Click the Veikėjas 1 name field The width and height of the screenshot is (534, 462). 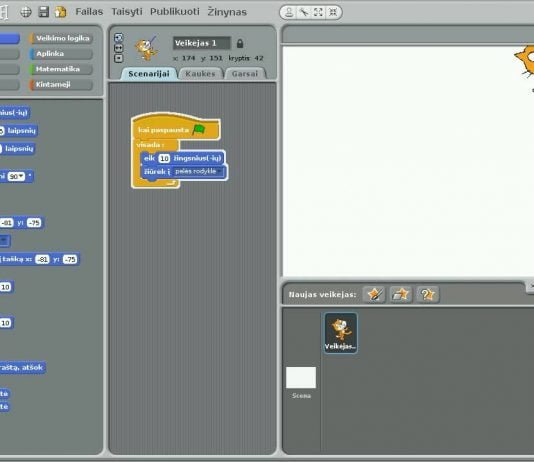[x=202, y=43]
